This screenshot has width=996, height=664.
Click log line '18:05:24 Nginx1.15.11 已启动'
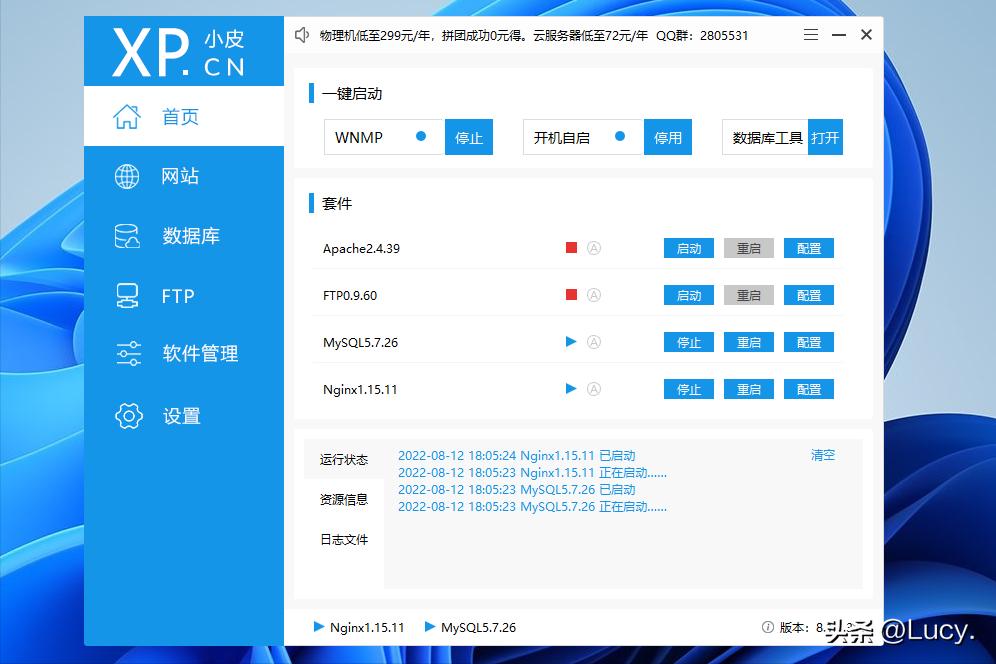[516, 456]
